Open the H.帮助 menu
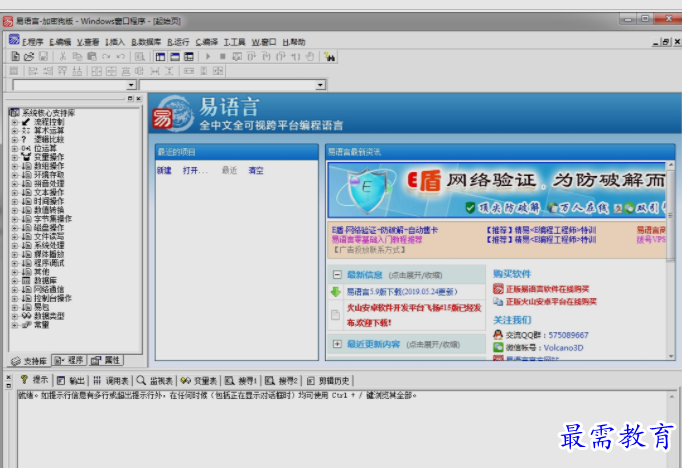The image size is (682, 468). [x=294, y=42]
